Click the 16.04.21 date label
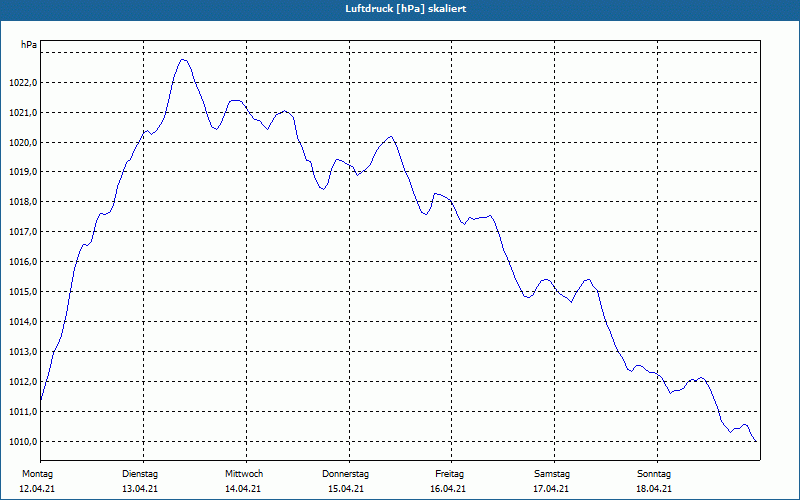 pos(448,489)
